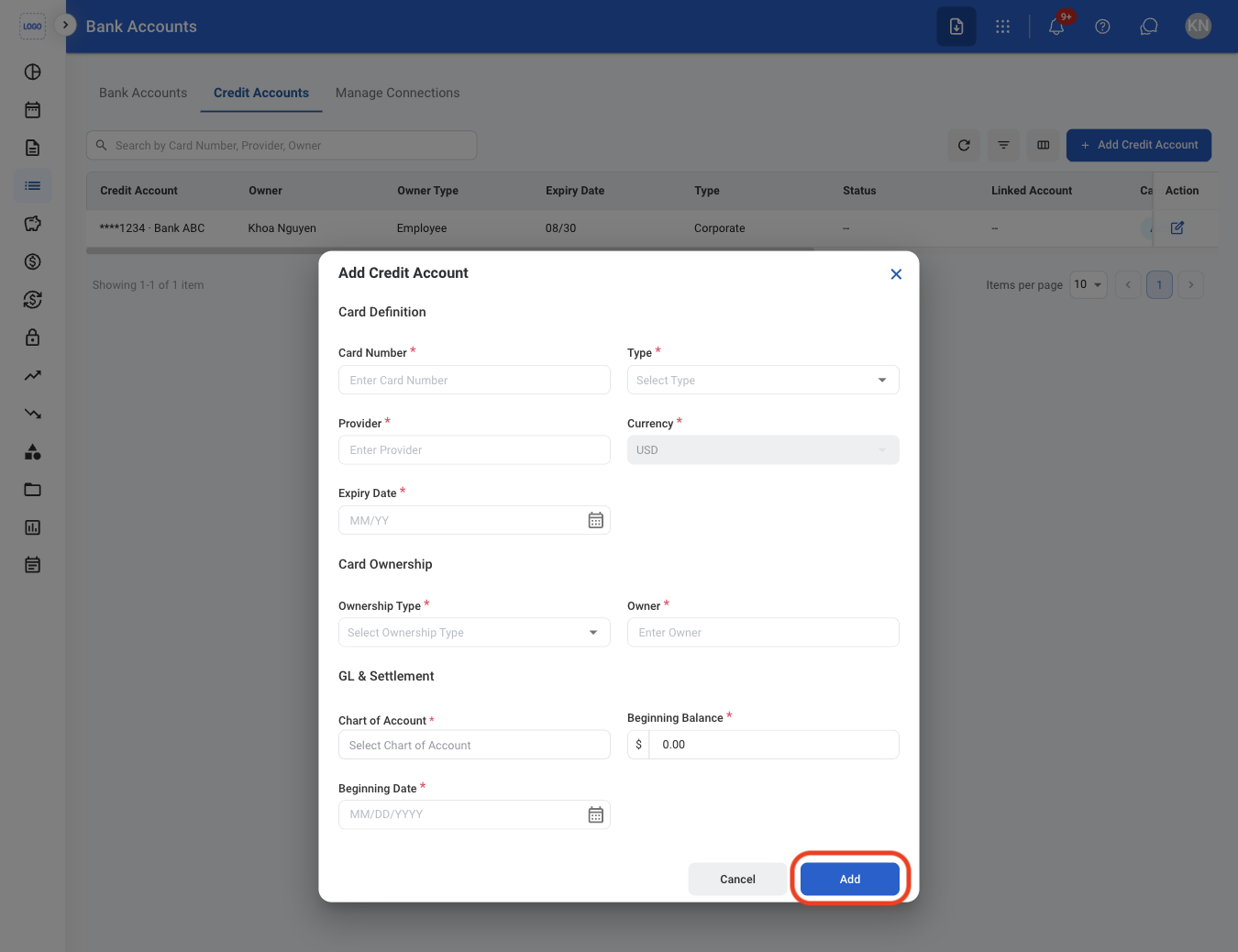Open the apps grid icon
1238x952 pixels.
1002,27
